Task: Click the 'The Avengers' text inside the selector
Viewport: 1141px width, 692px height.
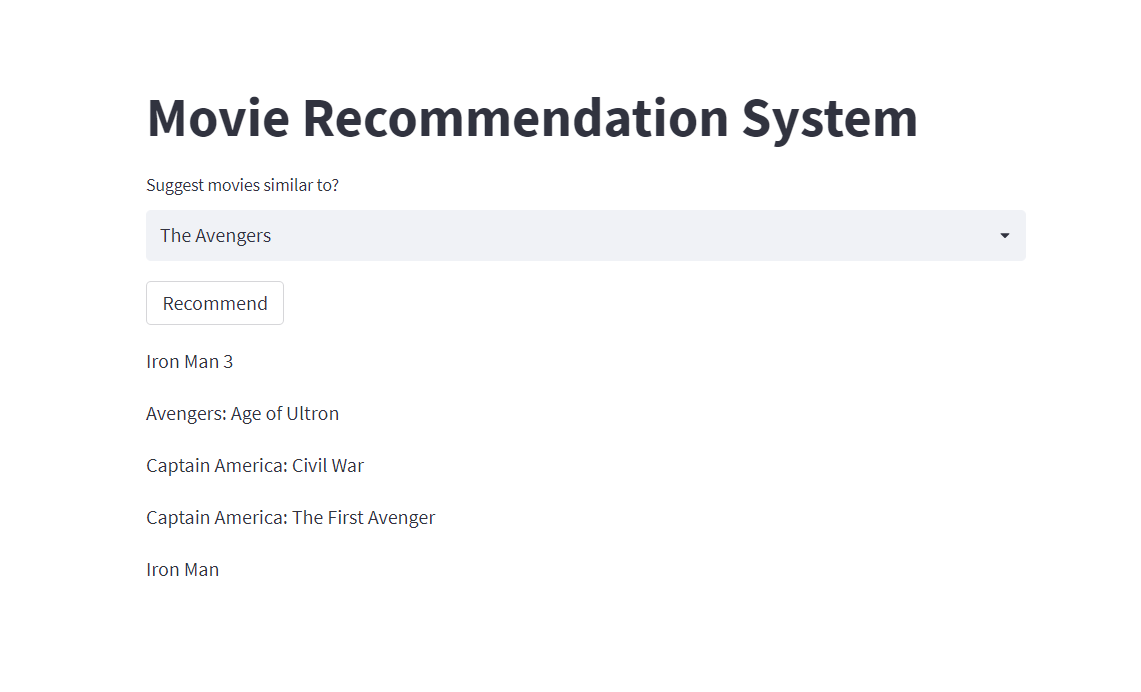Action: click(215, 235)
